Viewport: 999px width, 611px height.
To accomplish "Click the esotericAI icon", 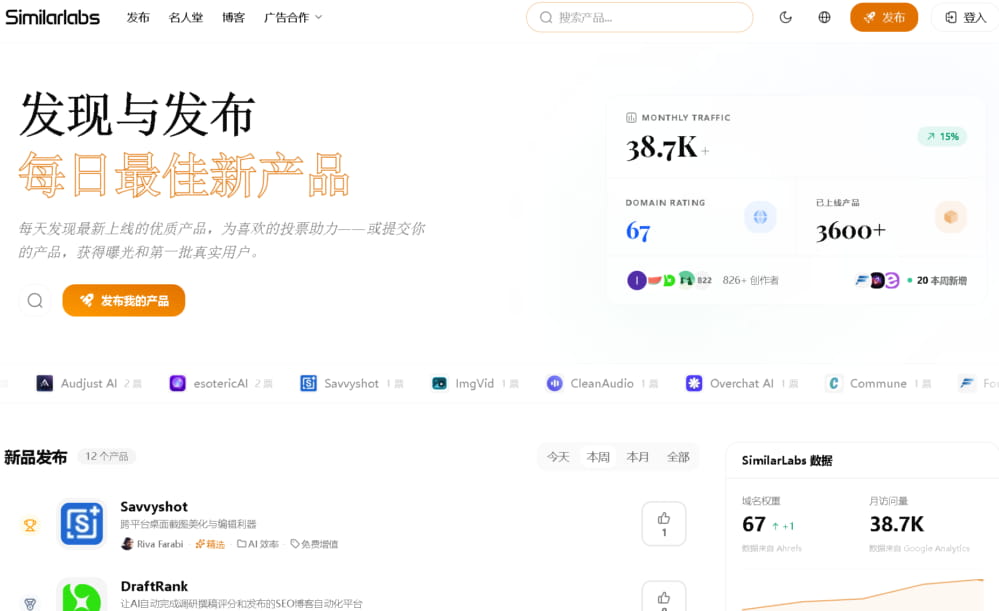I will point(178,384).
